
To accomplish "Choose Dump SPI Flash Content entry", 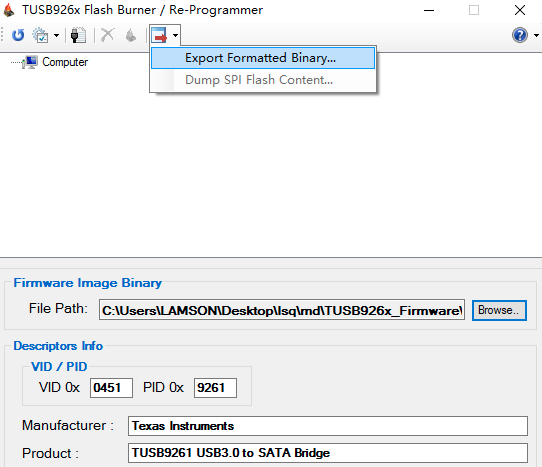I will (x=263, y=80).
